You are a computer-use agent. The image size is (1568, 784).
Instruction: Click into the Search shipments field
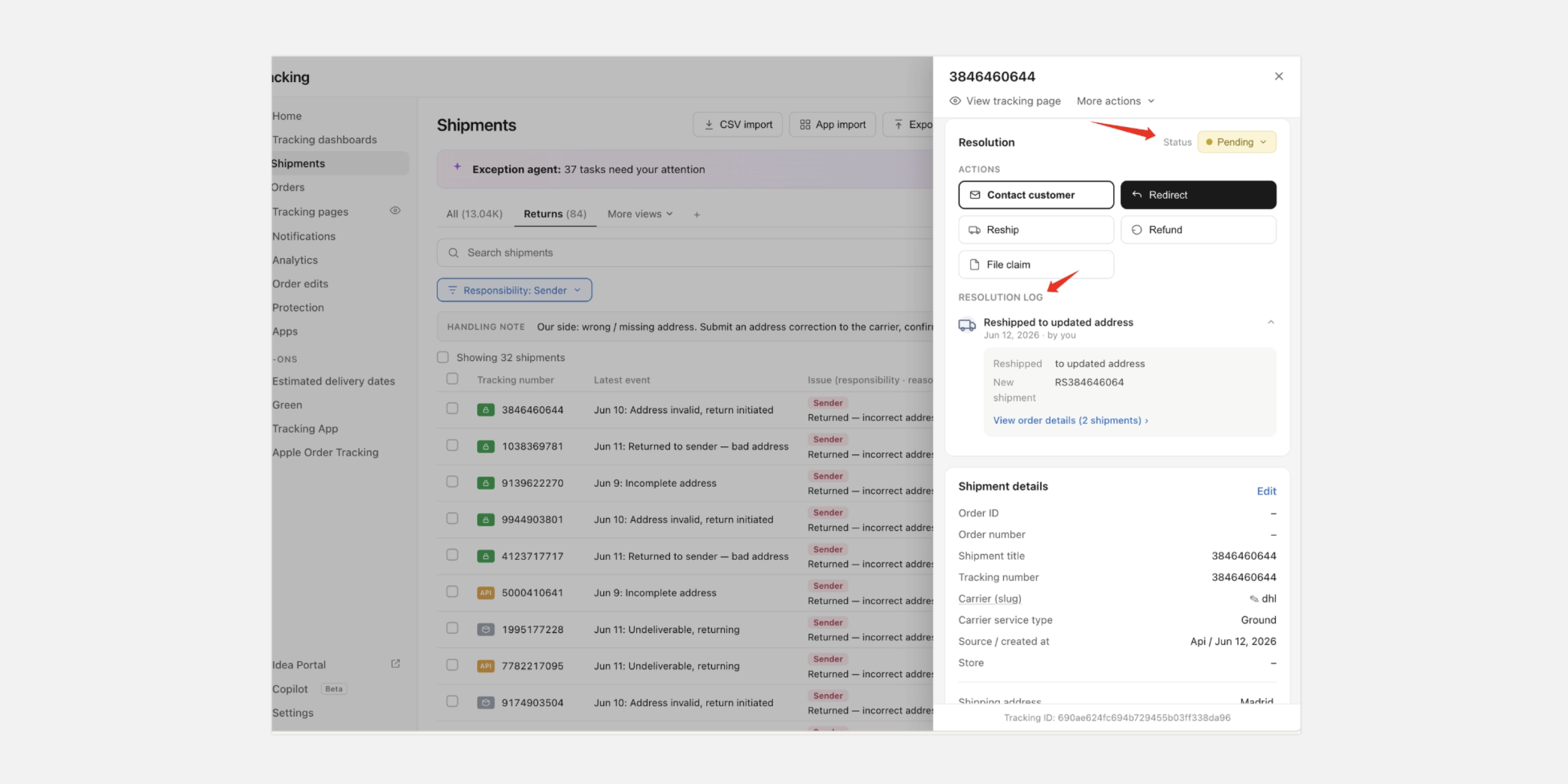pos(684,252)
